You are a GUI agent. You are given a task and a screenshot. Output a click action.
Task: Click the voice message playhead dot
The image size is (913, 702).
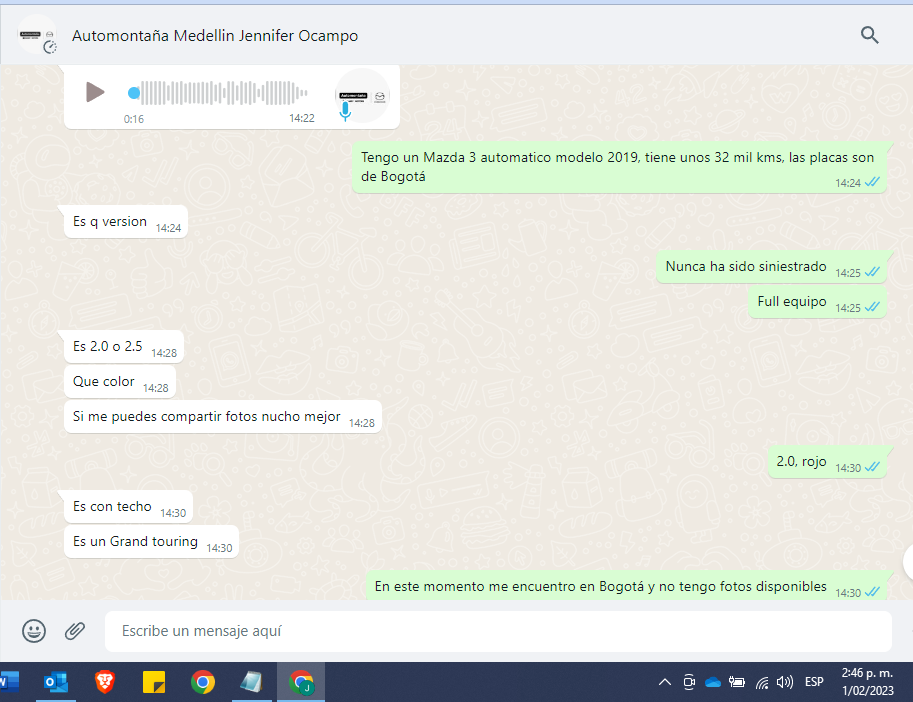(x=134, y=93)
